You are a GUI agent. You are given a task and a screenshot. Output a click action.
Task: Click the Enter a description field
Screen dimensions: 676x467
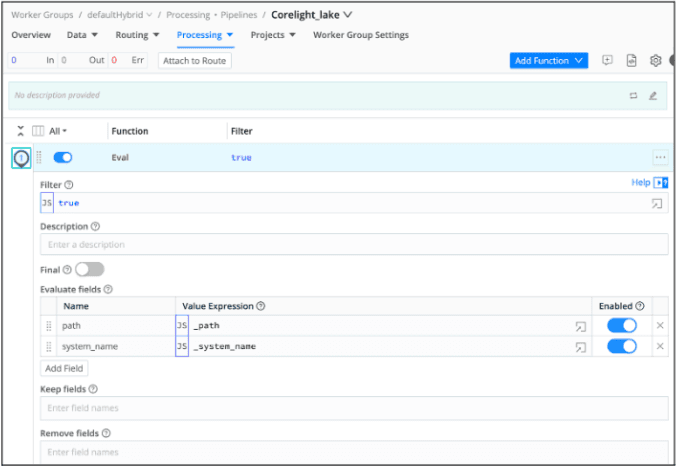pos(354,244)
